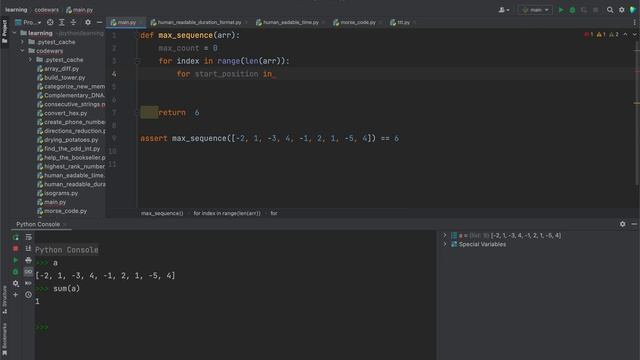
Task: Open Project panel options gear
Action: (x=88, y=22)
